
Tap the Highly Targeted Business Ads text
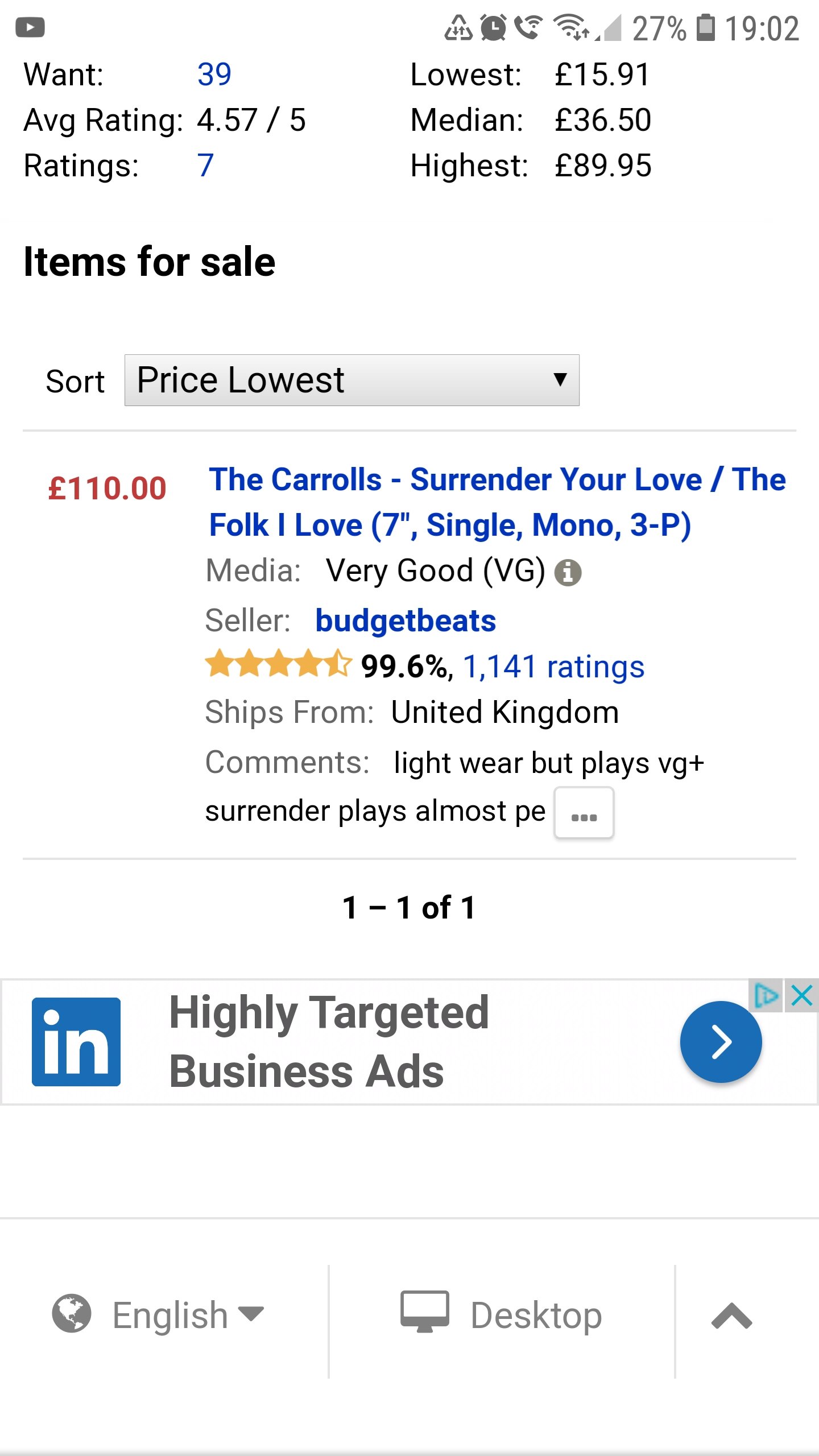pyautogui.click(x=330, y=1042)
